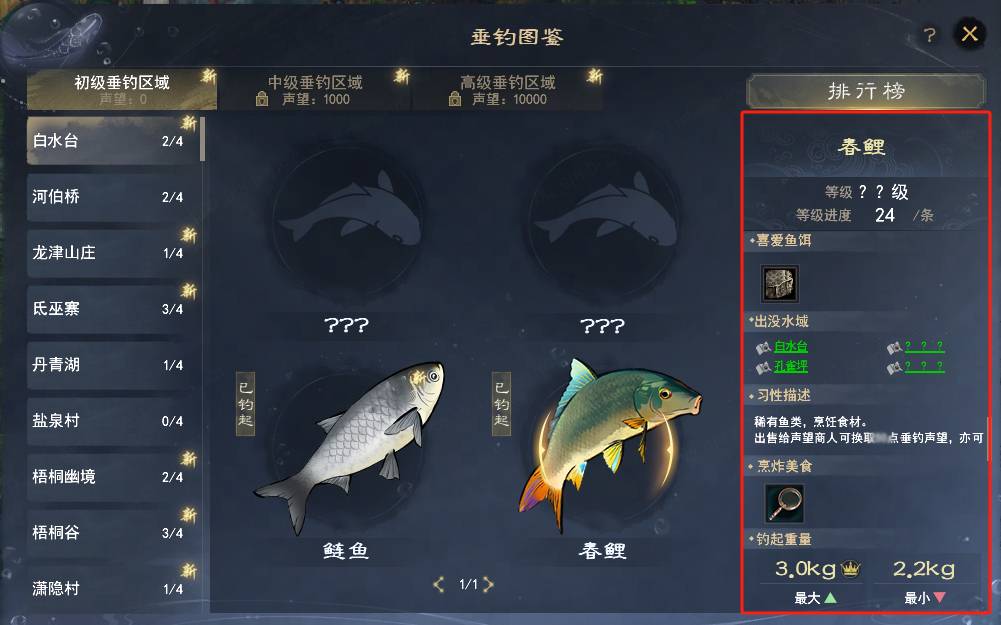Go to the previous page arrow
This screenshot has height=625, width=1001.
439,584
